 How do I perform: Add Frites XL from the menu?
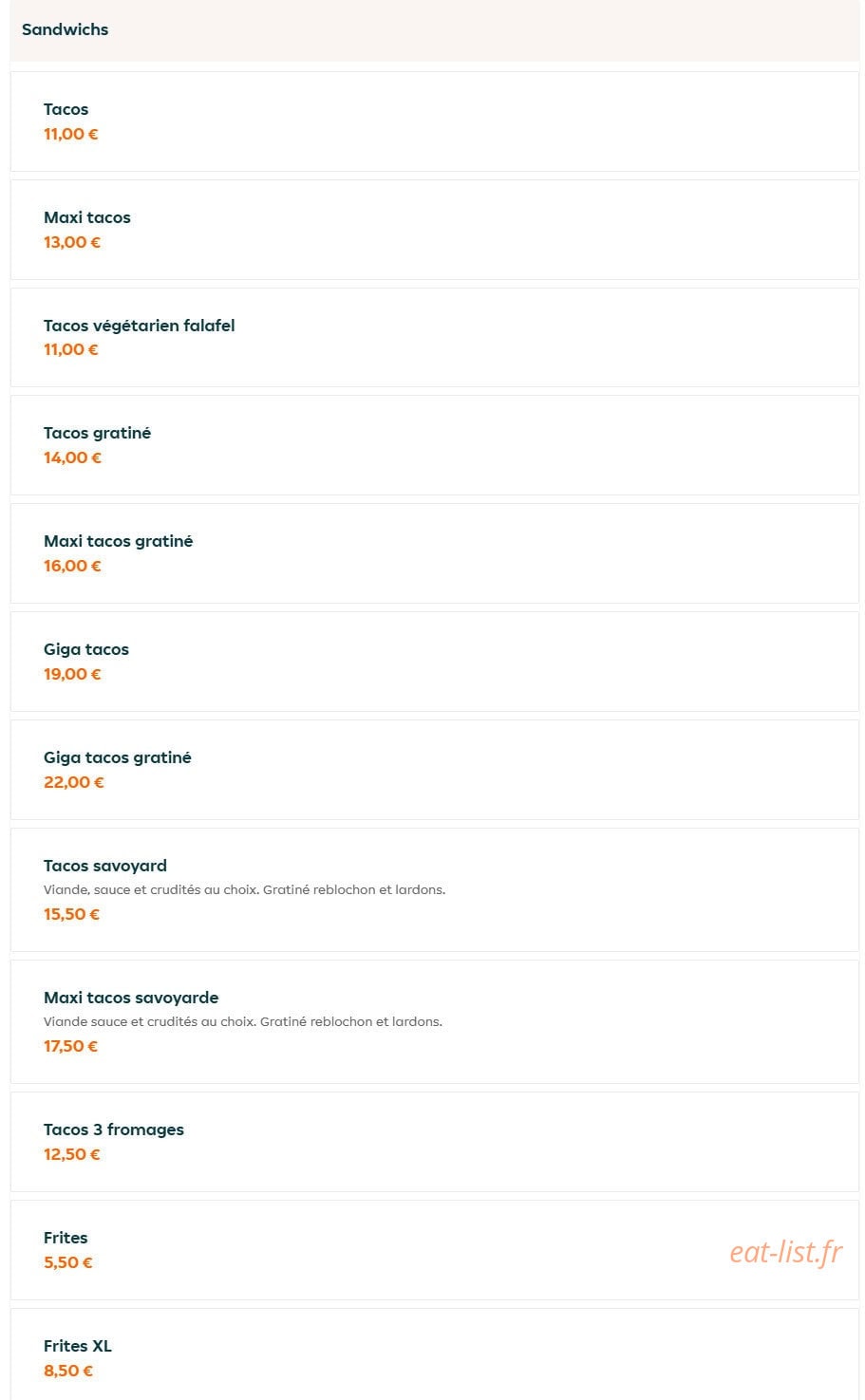(434, 1354)
